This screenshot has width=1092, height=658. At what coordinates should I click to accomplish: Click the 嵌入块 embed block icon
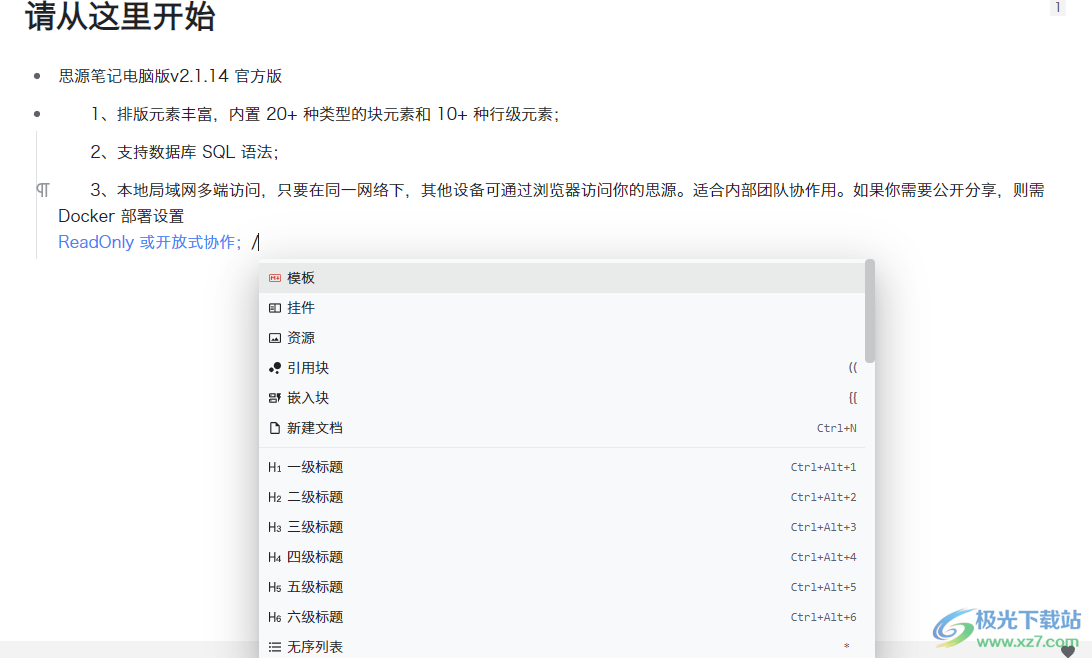coord(275,397)
